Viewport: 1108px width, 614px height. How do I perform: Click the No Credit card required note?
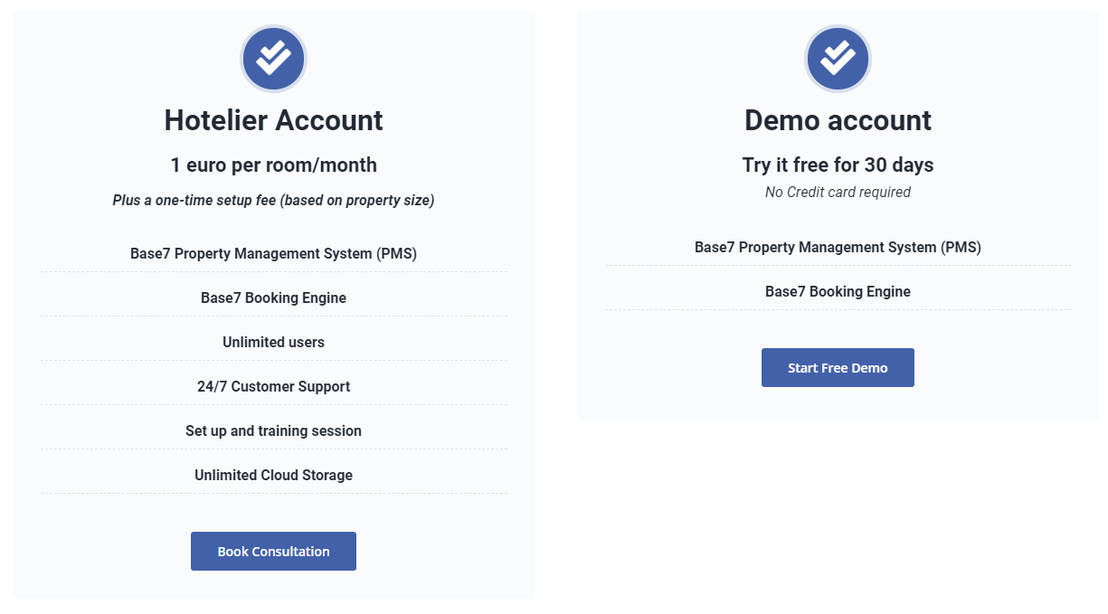837,192
